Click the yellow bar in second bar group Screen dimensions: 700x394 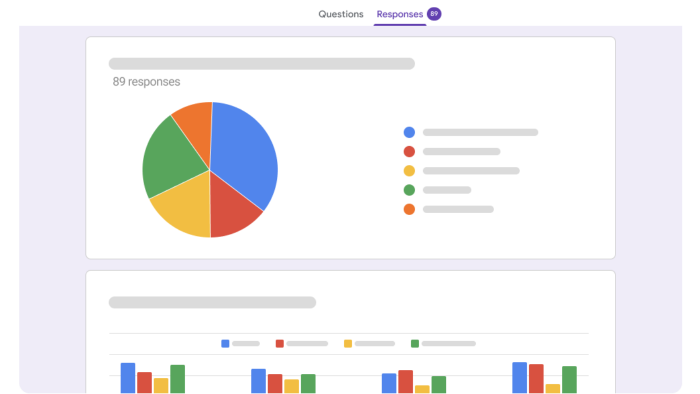(292, 386)
